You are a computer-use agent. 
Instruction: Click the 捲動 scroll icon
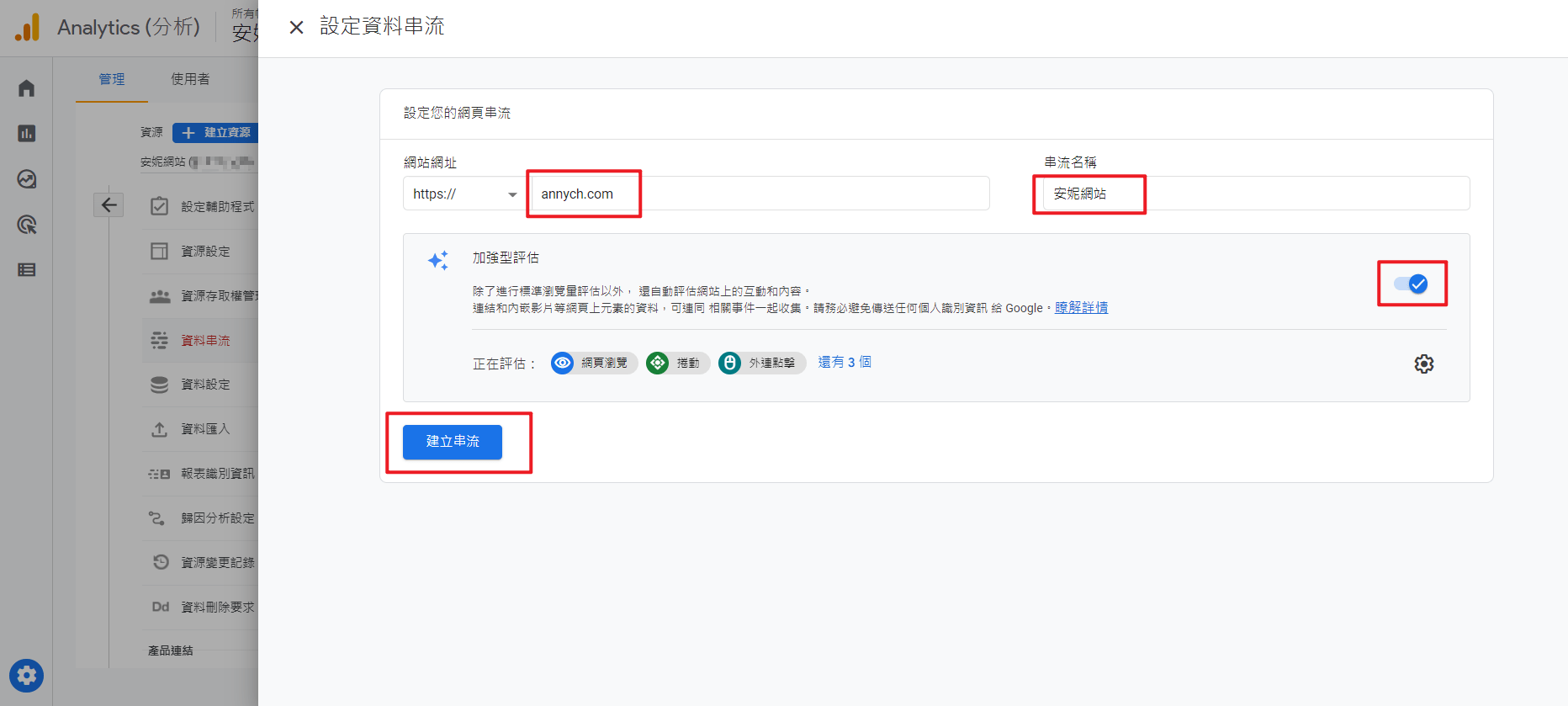pyautogui.click(x=657, y=363)
